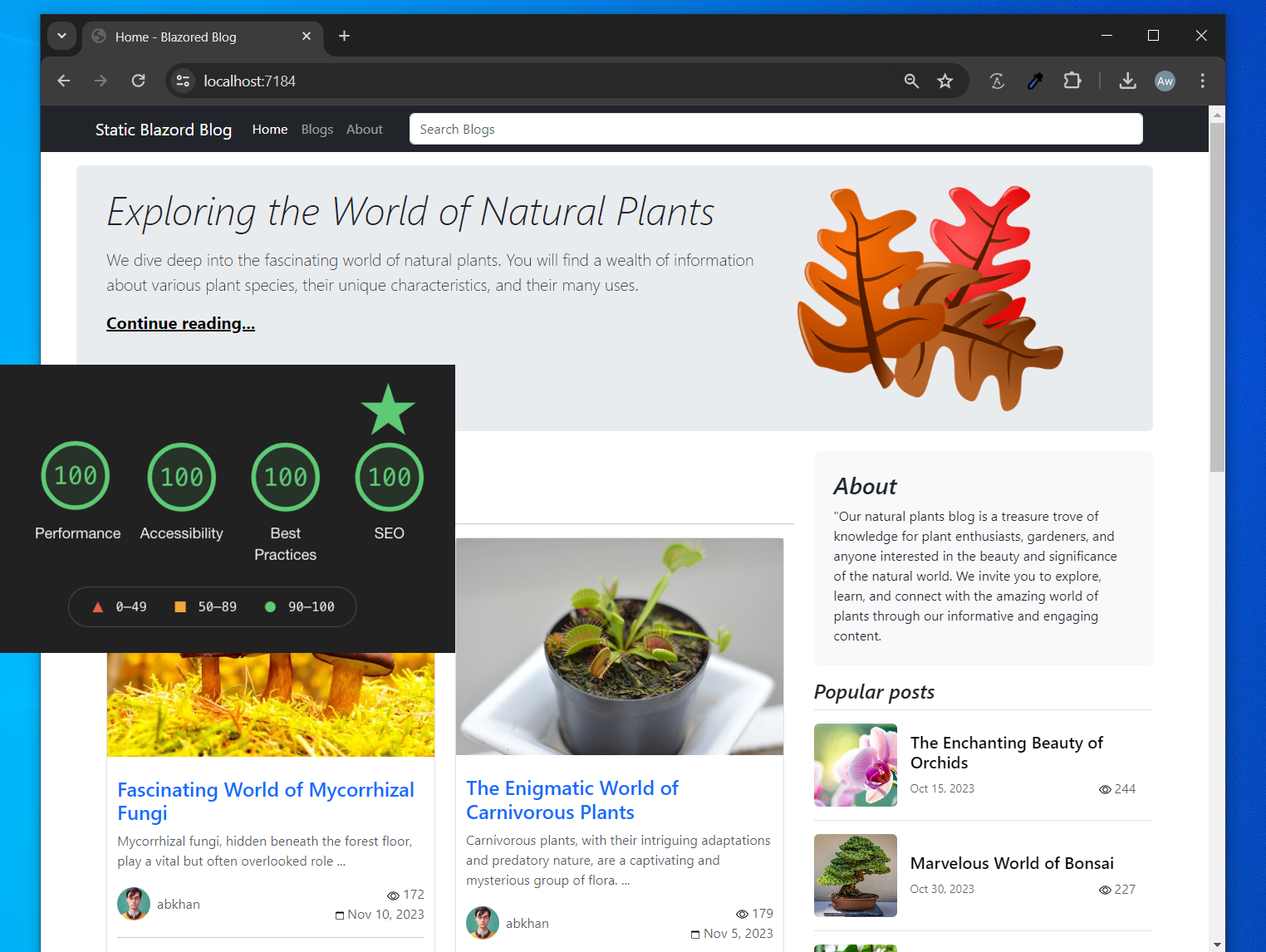
Task: Open The Enigmatic World of Carnivorous Plants post
Action: [572, 800]
